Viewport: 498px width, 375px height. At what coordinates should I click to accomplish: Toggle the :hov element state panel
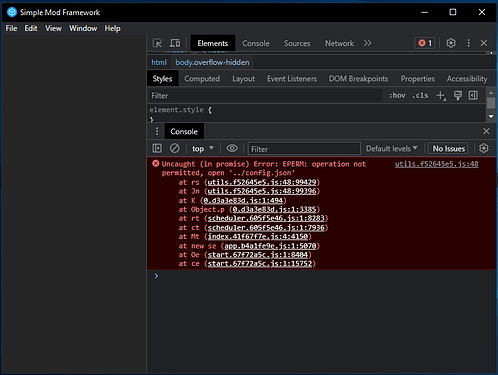(x=397, y=96)
